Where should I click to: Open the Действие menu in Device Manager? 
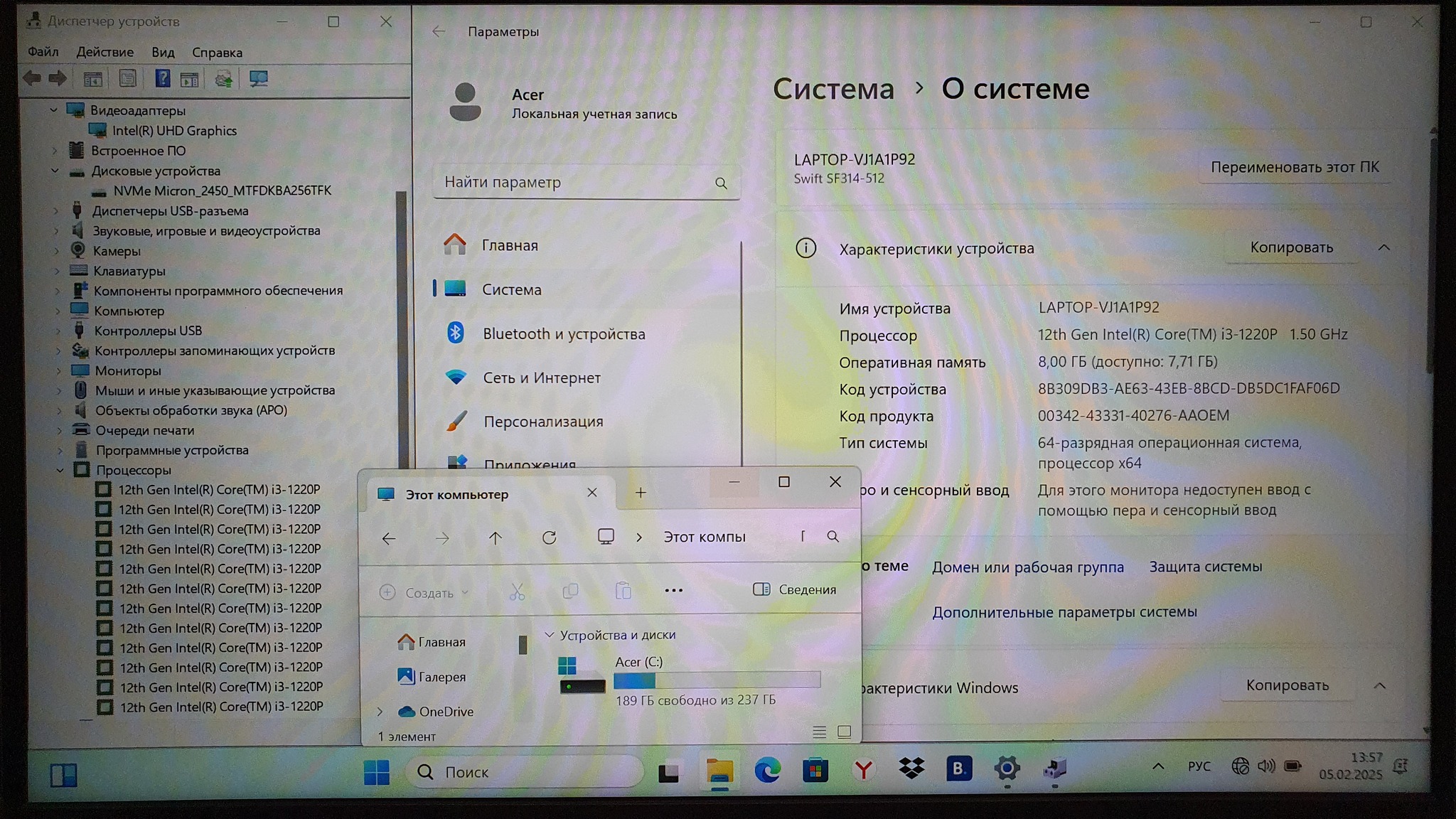coord(105,52)
